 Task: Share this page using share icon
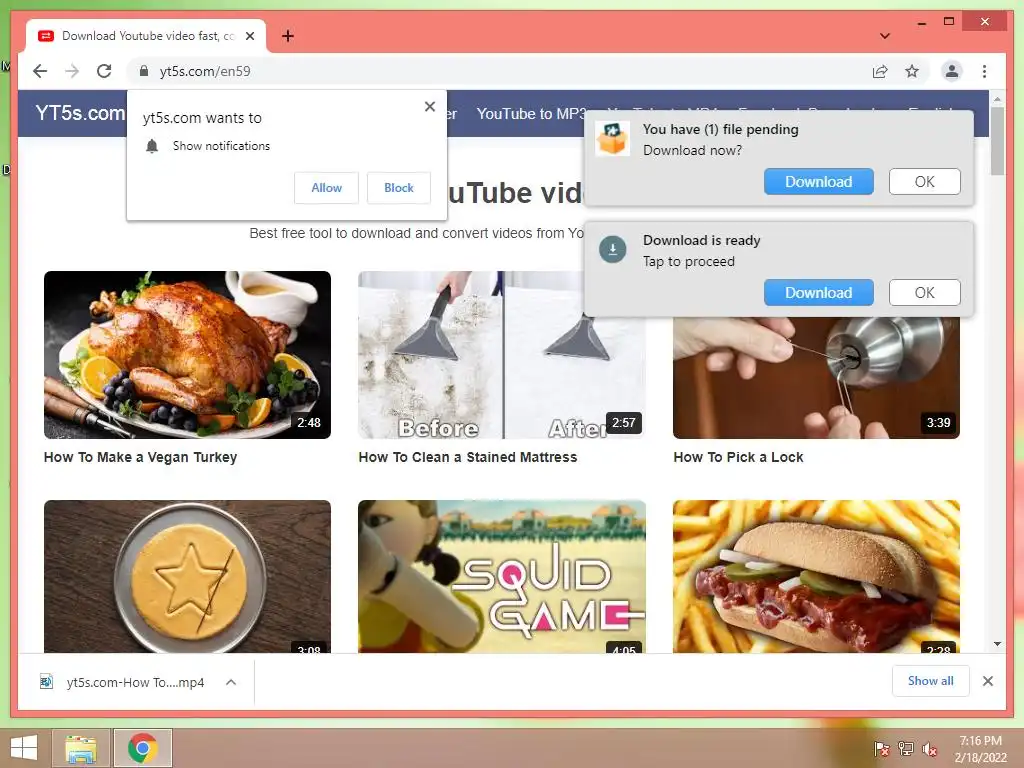click(x=880, y=71)
